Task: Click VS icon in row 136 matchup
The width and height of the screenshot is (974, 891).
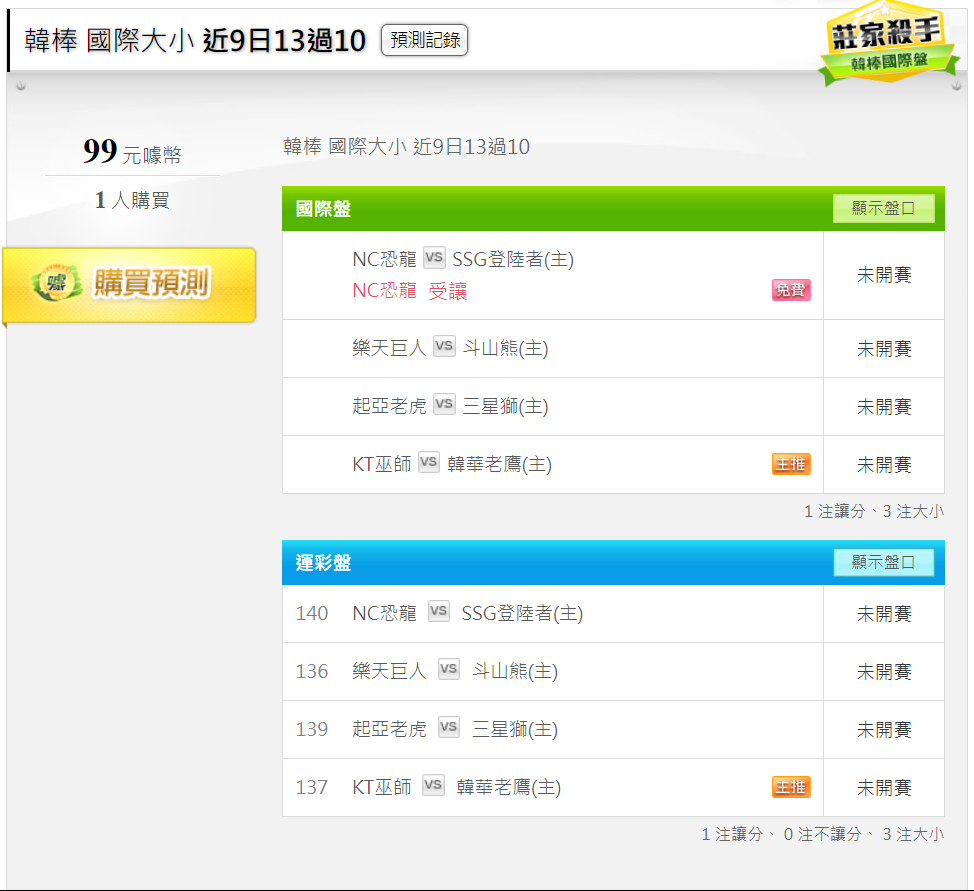Action: pos(448,669)
